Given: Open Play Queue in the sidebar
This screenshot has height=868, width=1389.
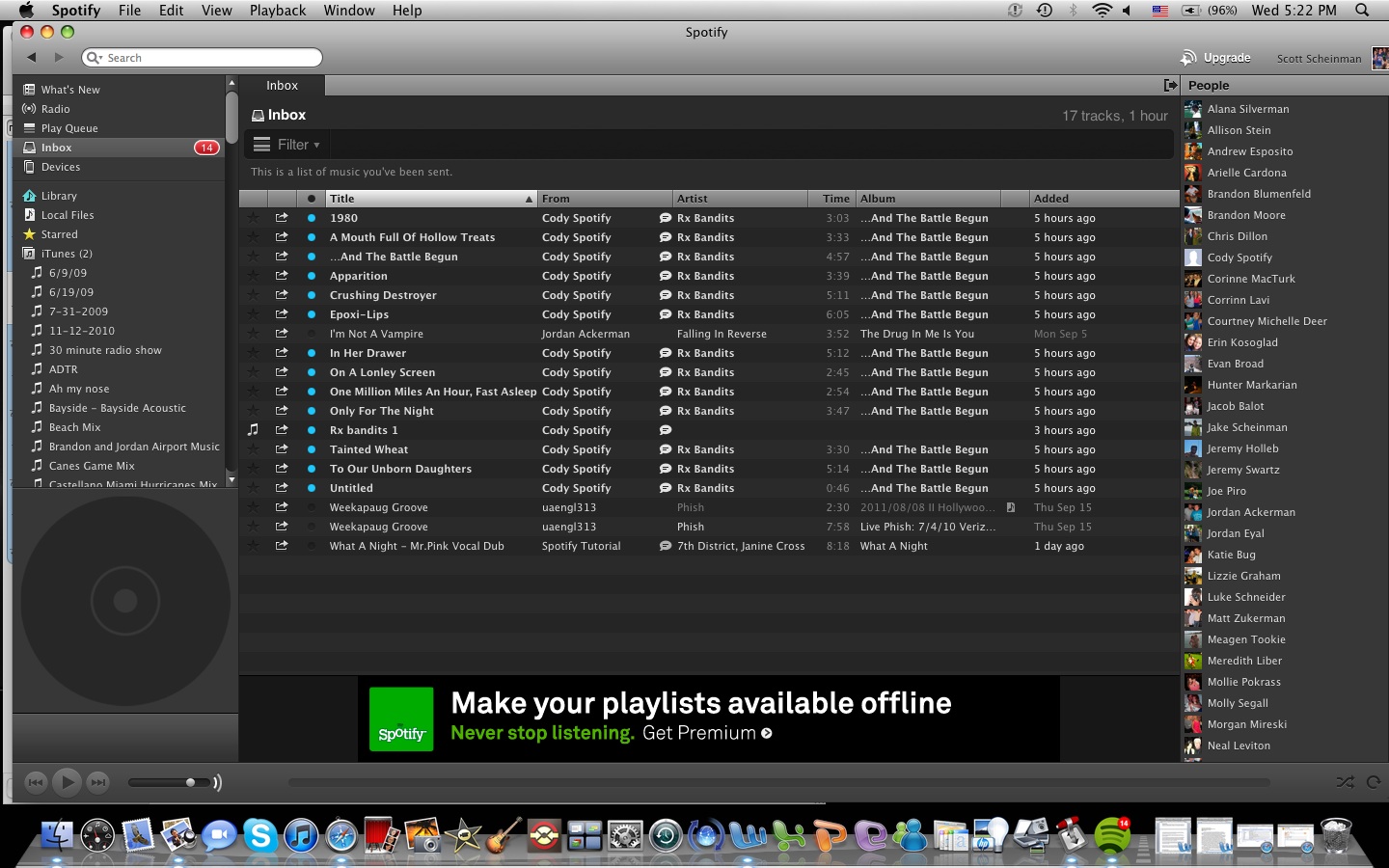Looking at the screenshot, I should (69, 128).
